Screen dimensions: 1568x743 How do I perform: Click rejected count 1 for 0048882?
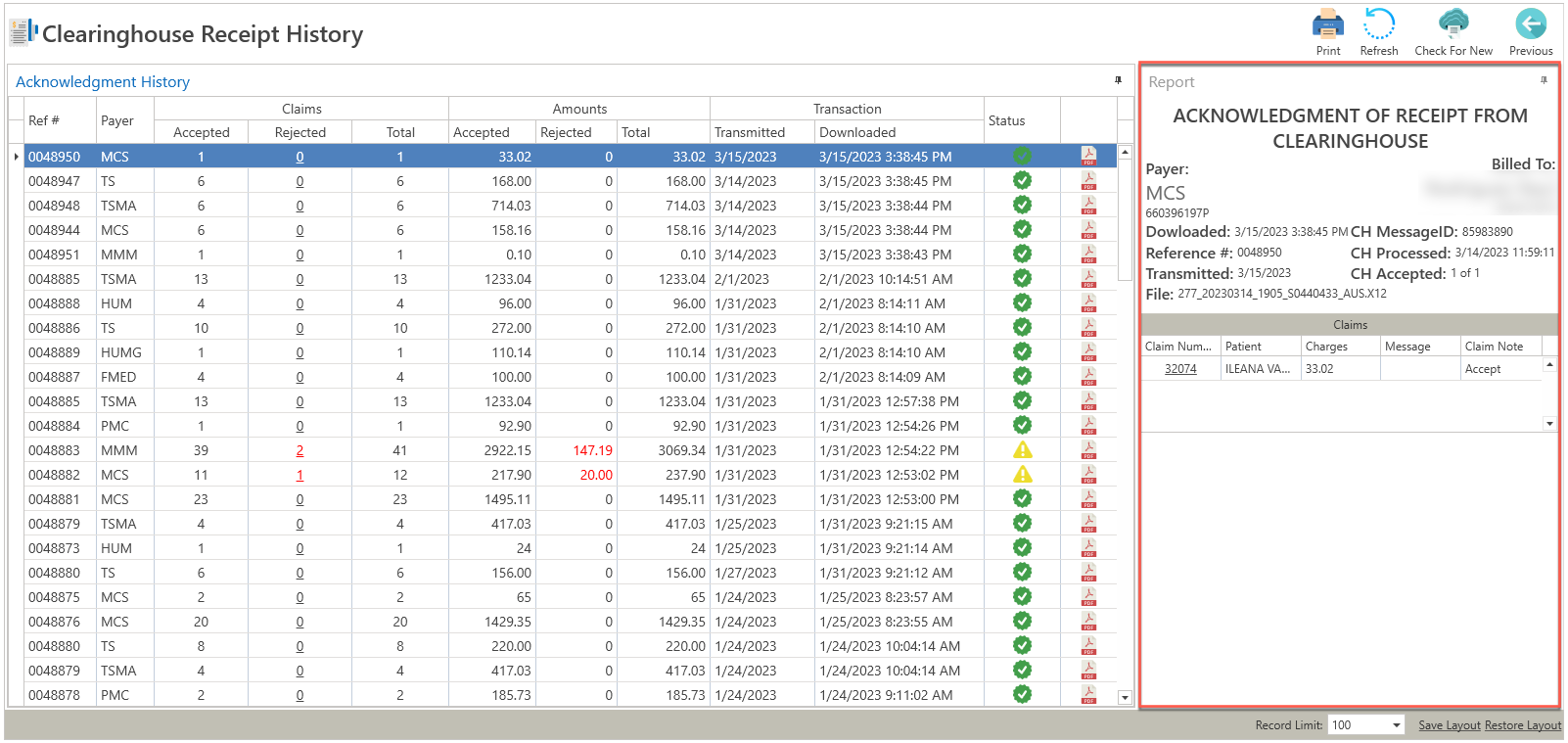coord(300,475)
